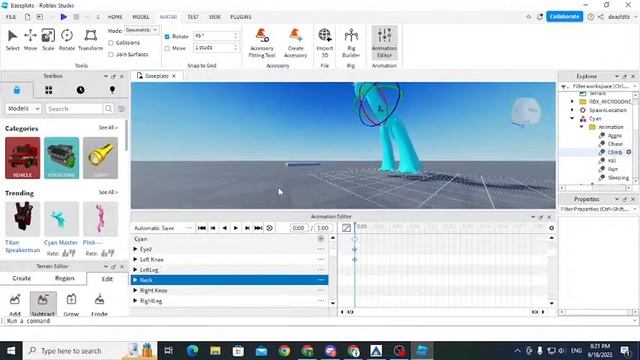Select the Sleeping animation in Explorer
The image size is (640, 360).
(x=618, y=178)
